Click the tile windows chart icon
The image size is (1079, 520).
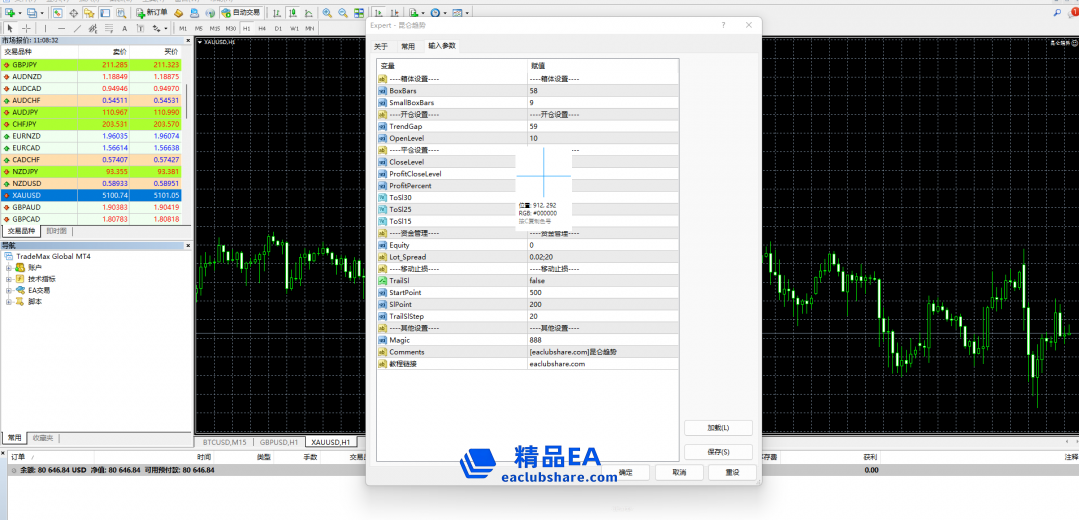click(359, 13)
